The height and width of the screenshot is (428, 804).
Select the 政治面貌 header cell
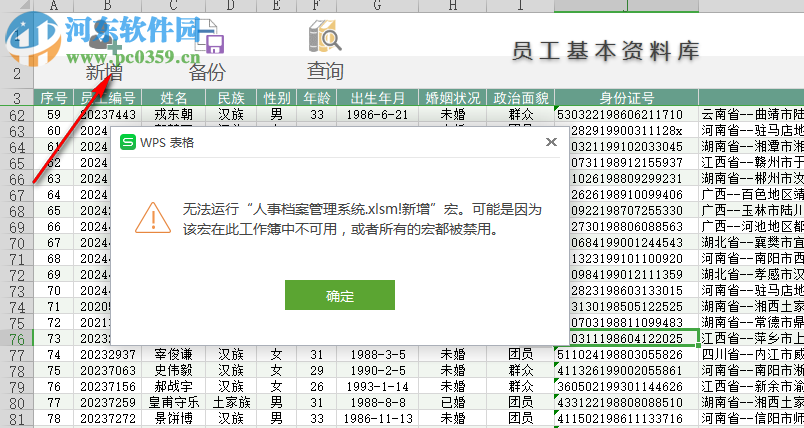pyautogui.click(x=521, y=97)
